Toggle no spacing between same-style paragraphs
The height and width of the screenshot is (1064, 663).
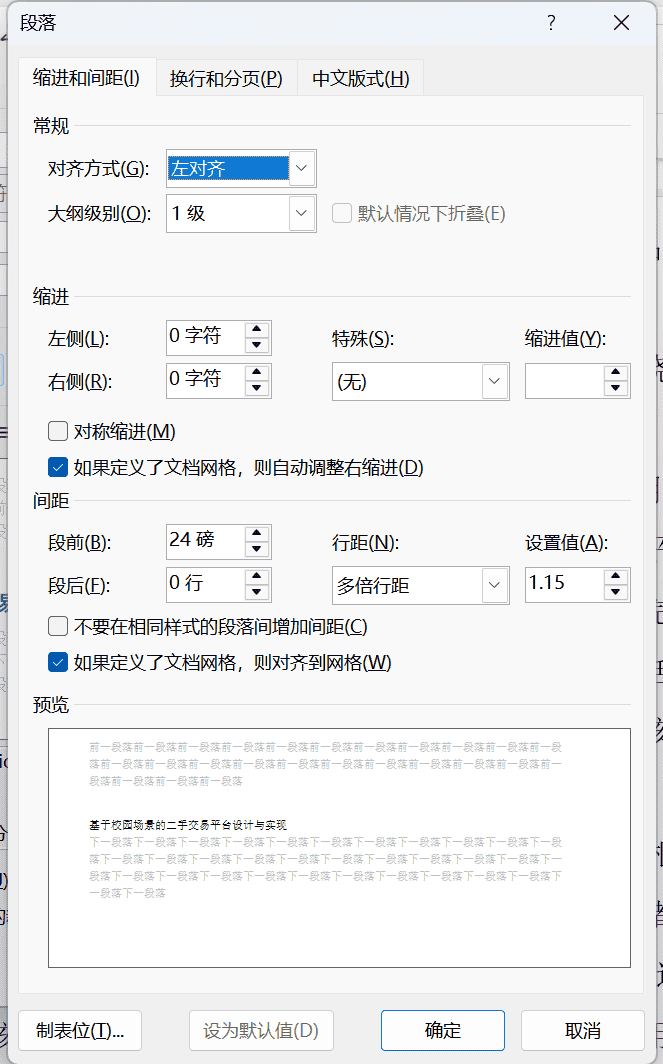click(58, 627)
